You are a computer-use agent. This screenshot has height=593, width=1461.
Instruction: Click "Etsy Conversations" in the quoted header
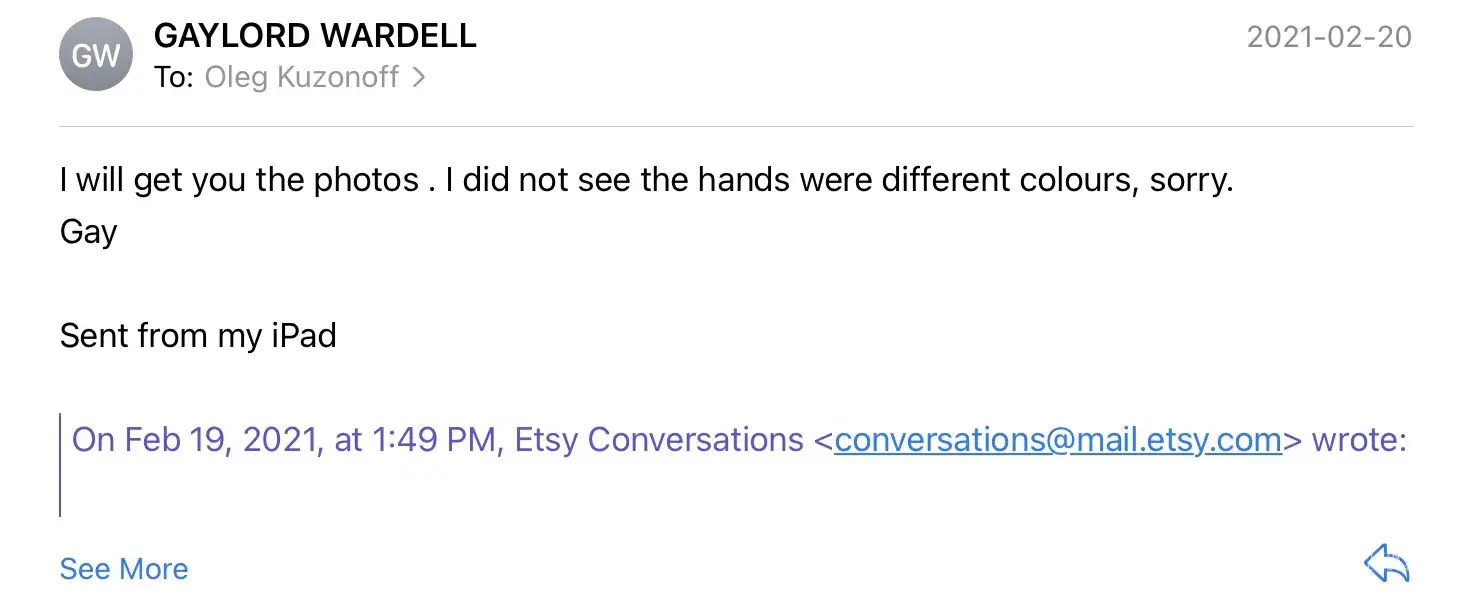click(659, 440)
